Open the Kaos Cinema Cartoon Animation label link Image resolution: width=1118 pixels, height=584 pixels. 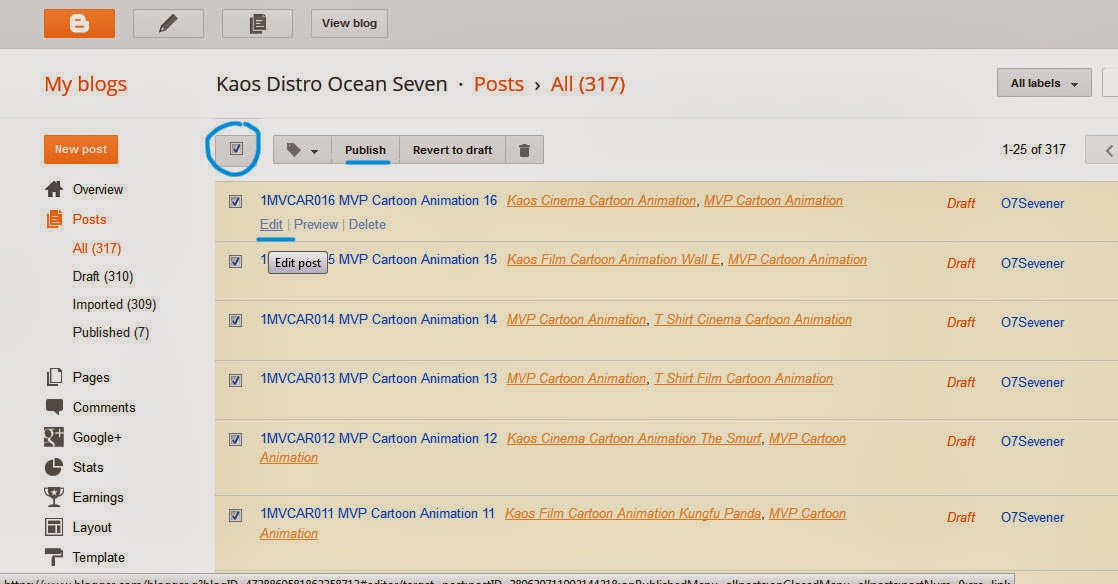601,200
